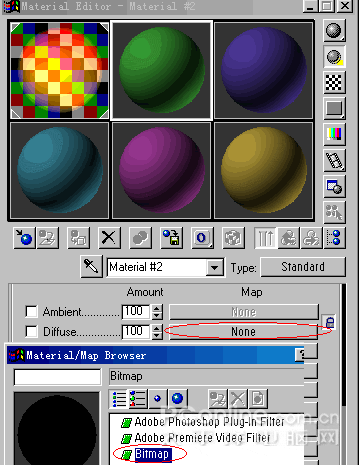Image resolution: width=360 pixels, height=466 pixels.
Task: Select the checkered material sample slot
Action: pos(60,70)
